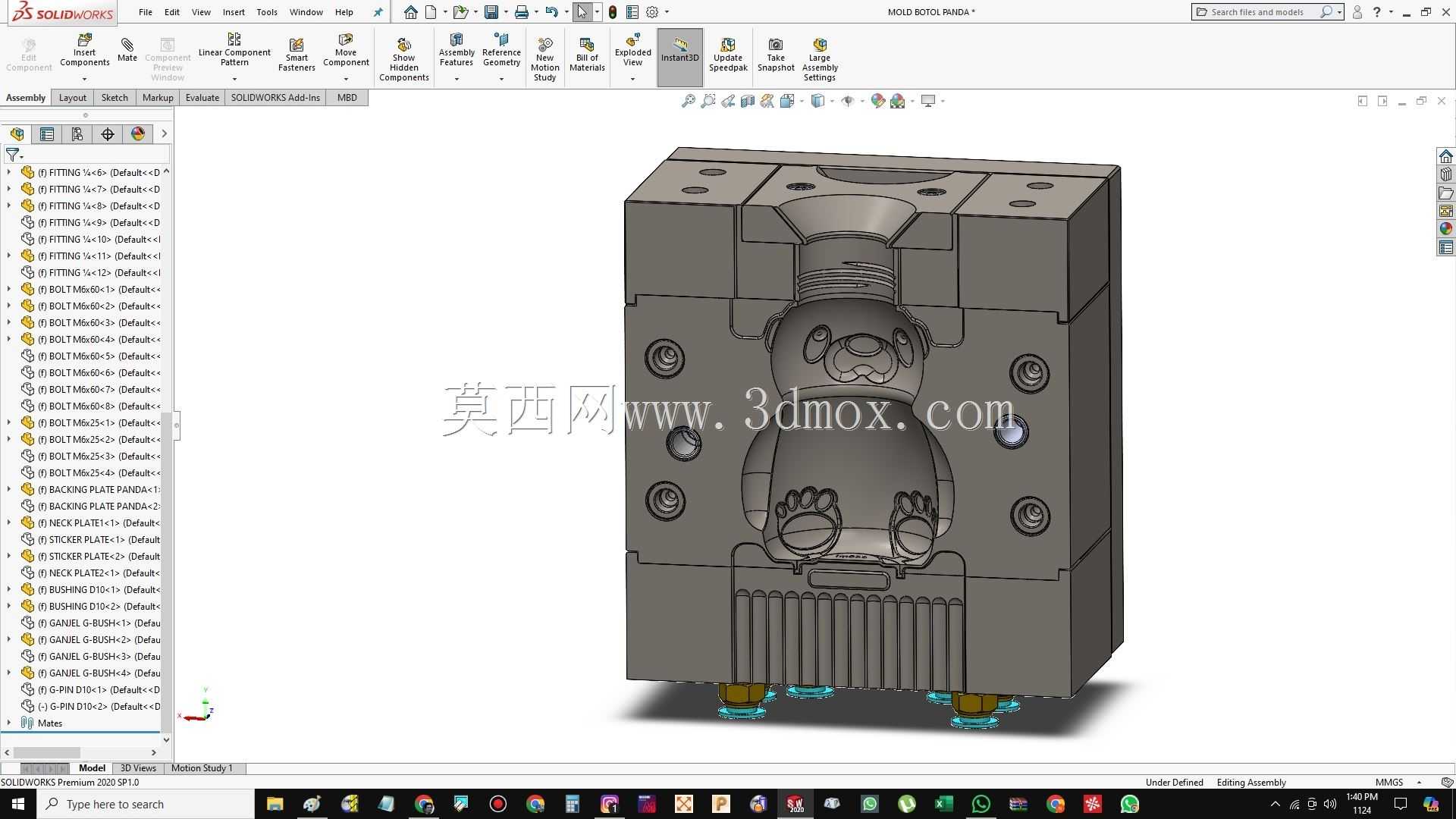Open the 3D Views tab
Screen dimensions: 1456x819
[138, 768]
